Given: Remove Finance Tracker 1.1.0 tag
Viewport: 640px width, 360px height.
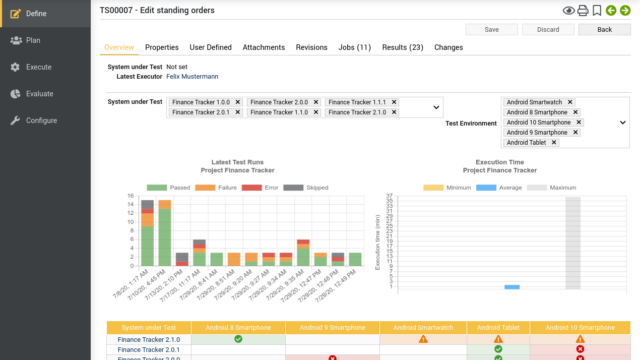Looking at the screenshot, I should point(316,112).
